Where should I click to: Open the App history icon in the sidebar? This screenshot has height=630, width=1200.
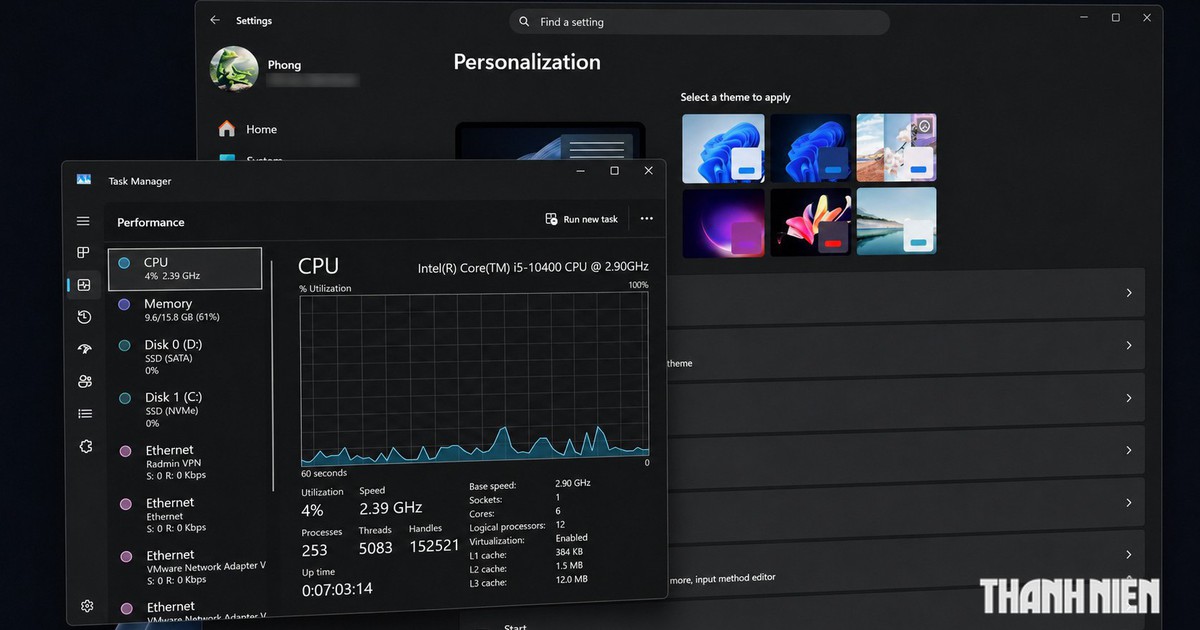[84, 317]
